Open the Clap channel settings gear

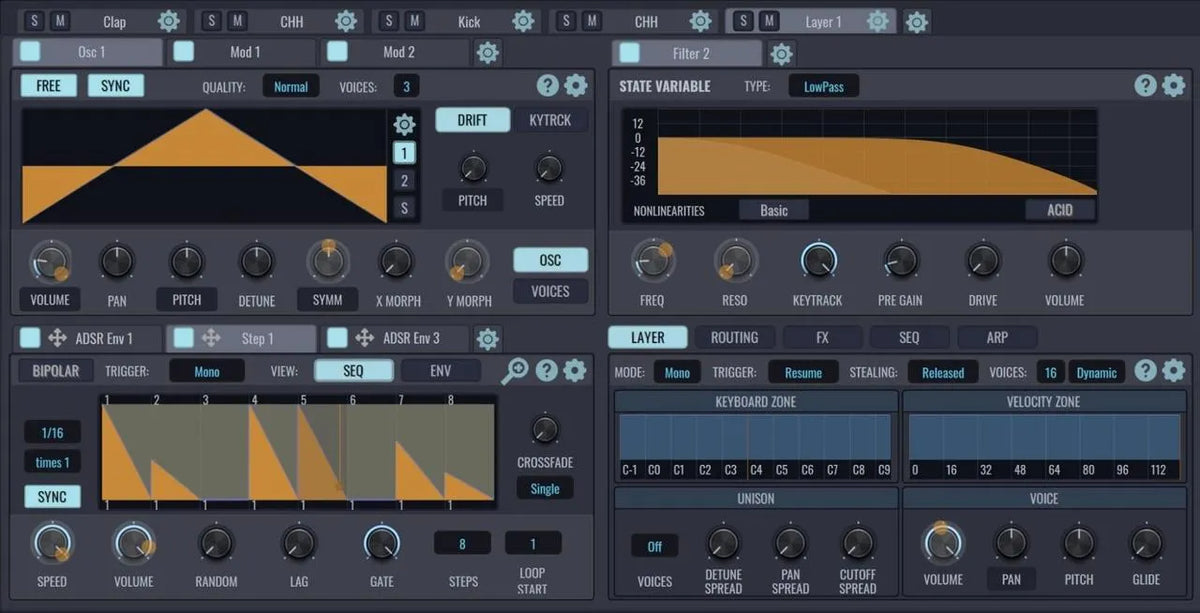(x=167, y=20)
